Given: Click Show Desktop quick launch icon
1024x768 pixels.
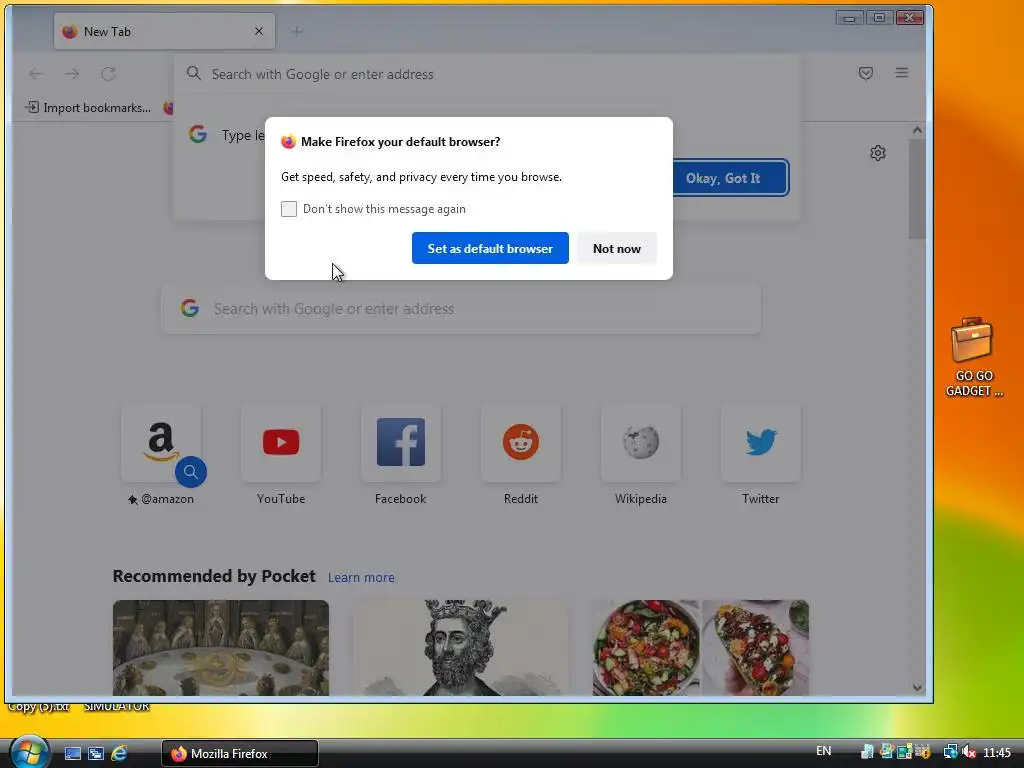Looking at the screenshot, I should [x=72, y=754].
